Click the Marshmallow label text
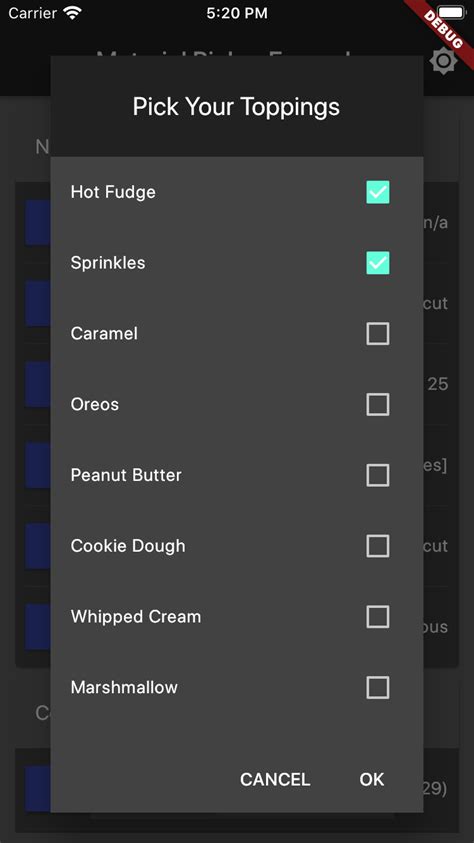The width and height of the screenshot is (474, 843). coord(124,688)
